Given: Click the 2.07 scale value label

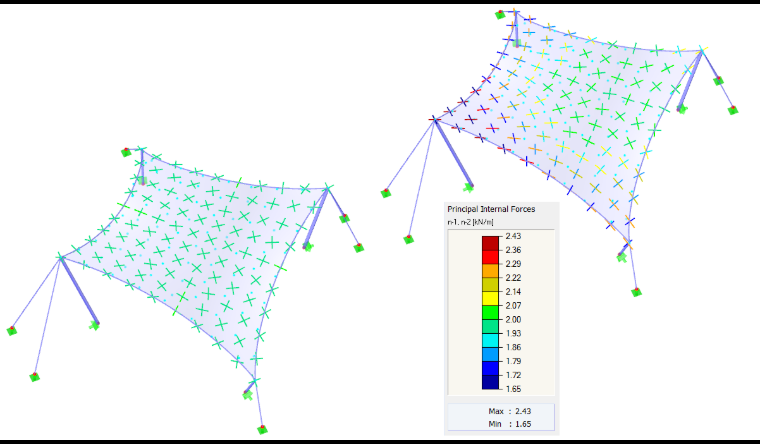Looking at the screenshot, I should 513,305.
